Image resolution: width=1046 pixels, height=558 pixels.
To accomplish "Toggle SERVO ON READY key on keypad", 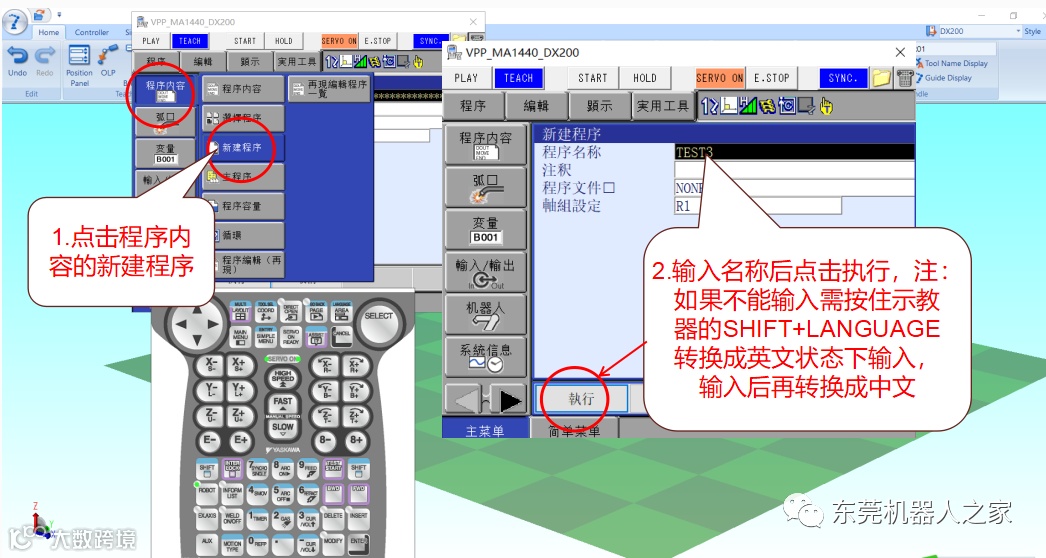I will click(291, 336).
